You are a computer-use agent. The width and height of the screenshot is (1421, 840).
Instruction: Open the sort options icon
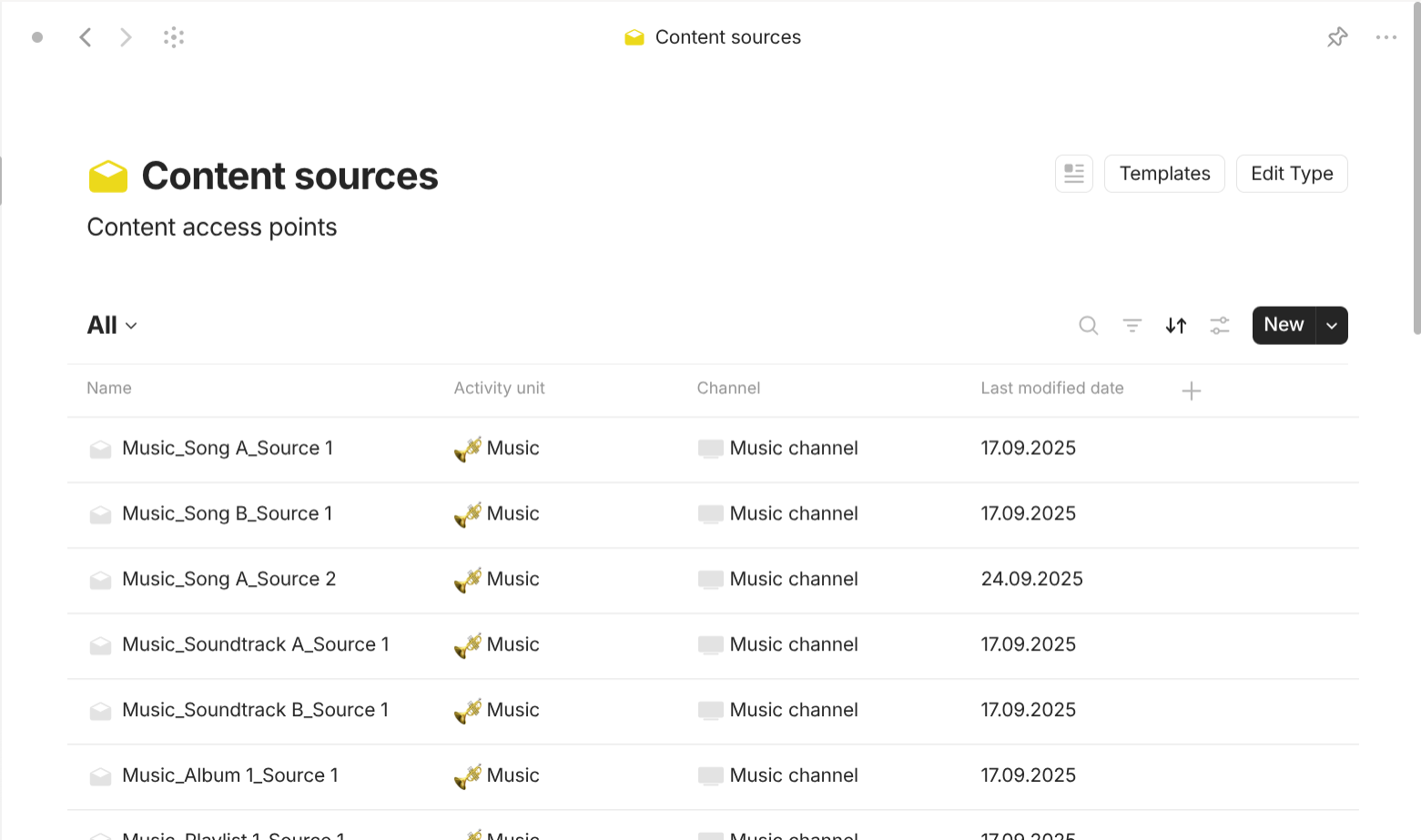(x=1175, y=325)
